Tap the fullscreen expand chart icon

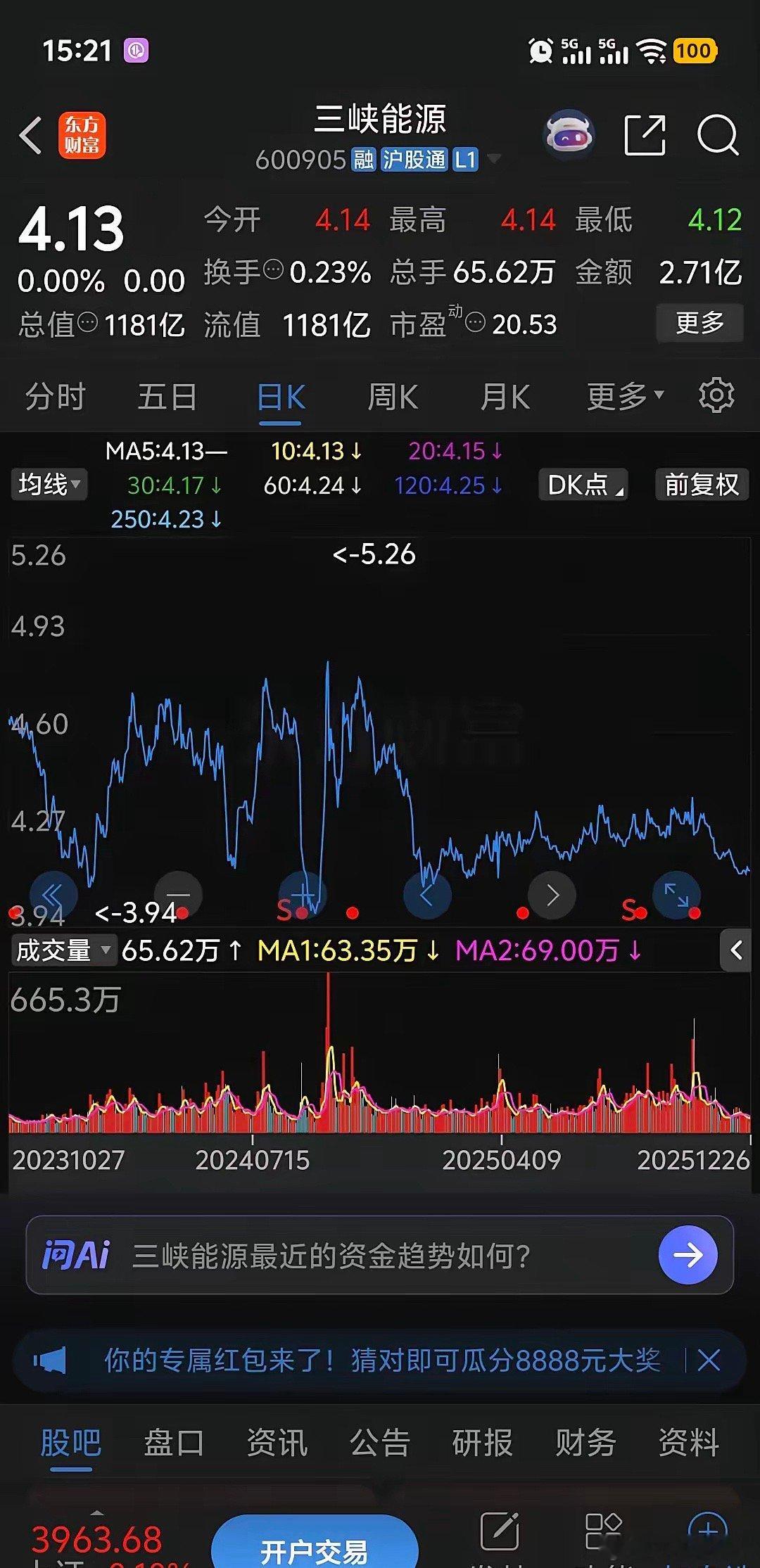point(677,895)
